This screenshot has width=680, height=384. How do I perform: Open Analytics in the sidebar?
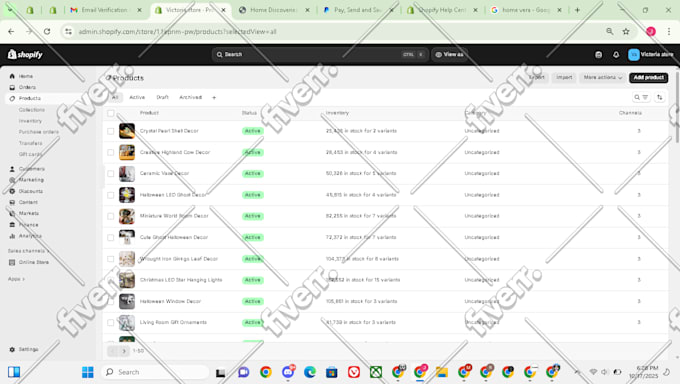coord(30,236)
